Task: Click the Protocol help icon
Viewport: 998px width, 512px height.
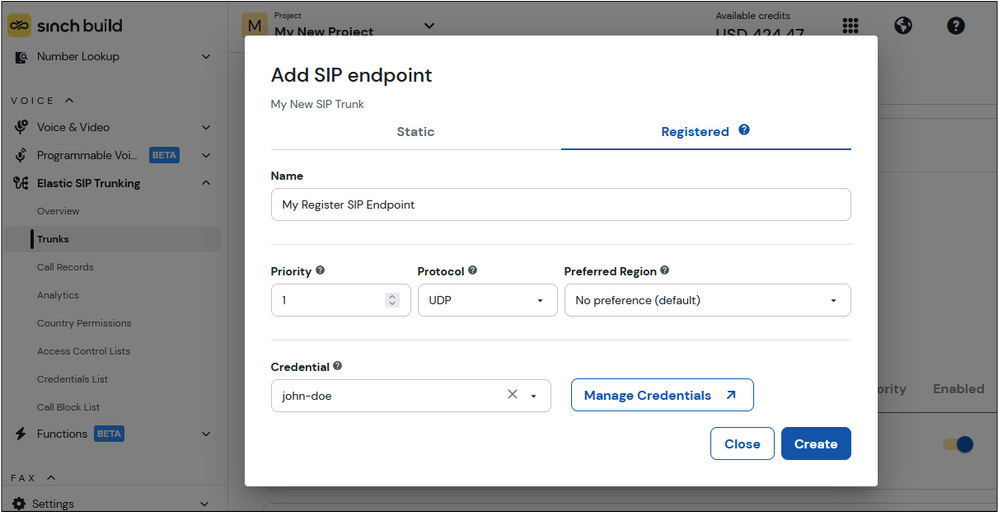Action: [x=472, y=270]
